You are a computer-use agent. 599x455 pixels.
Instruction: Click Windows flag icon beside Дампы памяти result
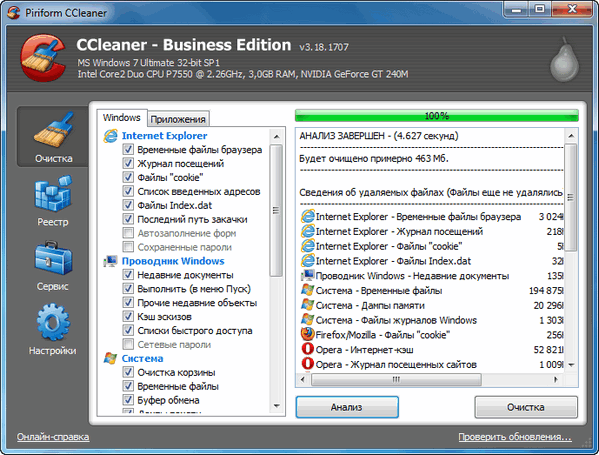pyautogui.click(x=308, y=305)
